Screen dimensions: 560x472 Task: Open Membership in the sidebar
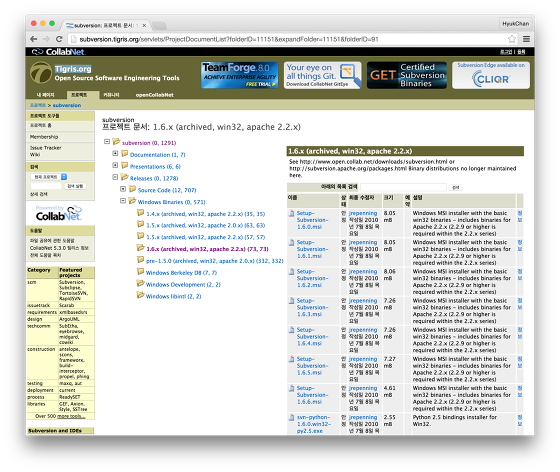[x=44, y=137]
